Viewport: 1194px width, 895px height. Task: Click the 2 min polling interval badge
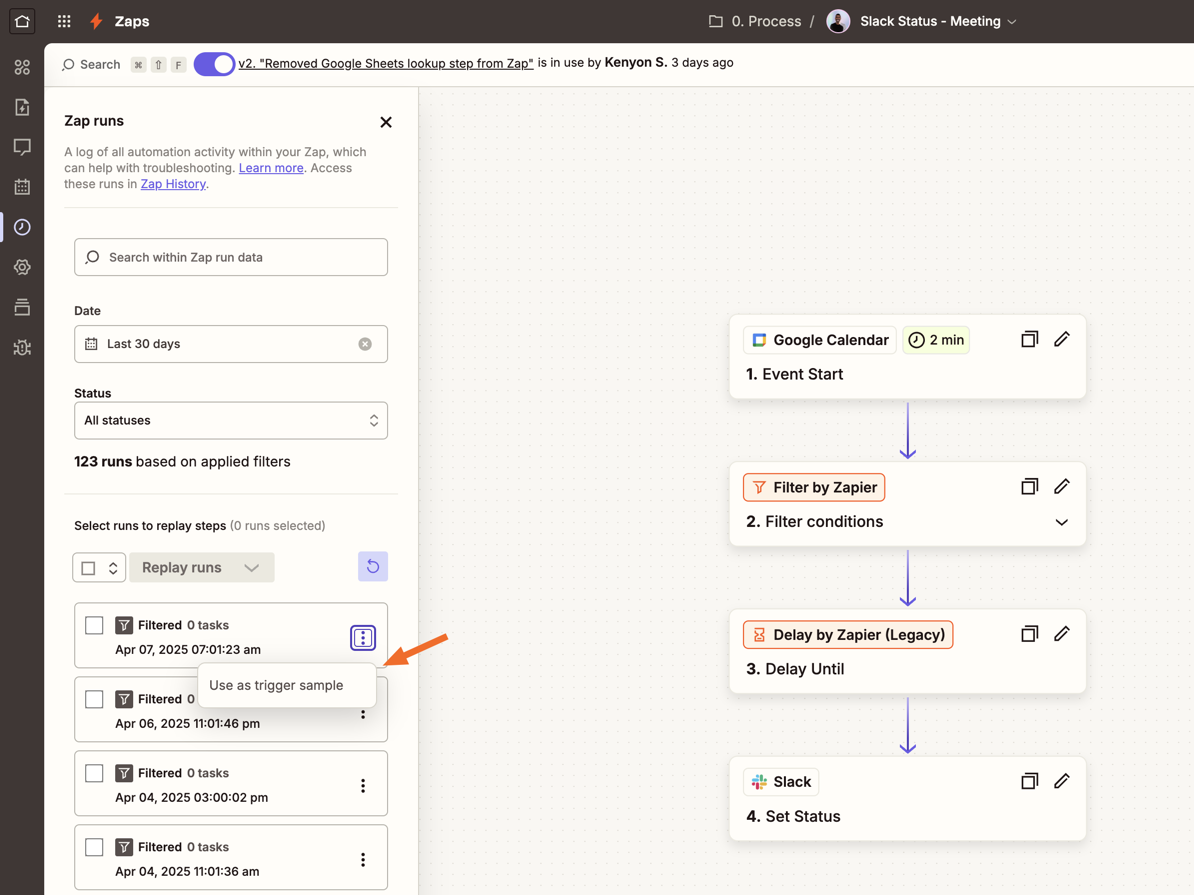[x=936, y=340]
